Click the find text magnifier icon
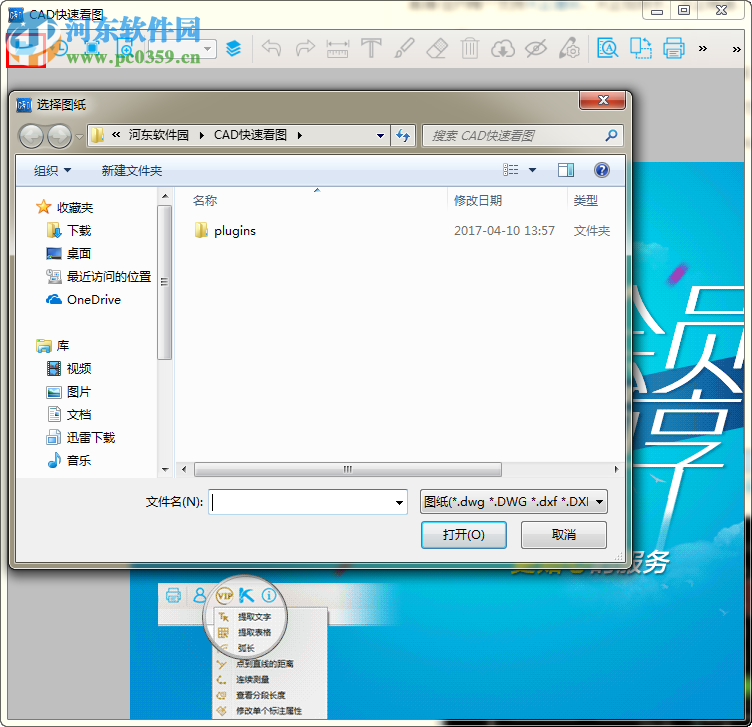 click(608, 48)
